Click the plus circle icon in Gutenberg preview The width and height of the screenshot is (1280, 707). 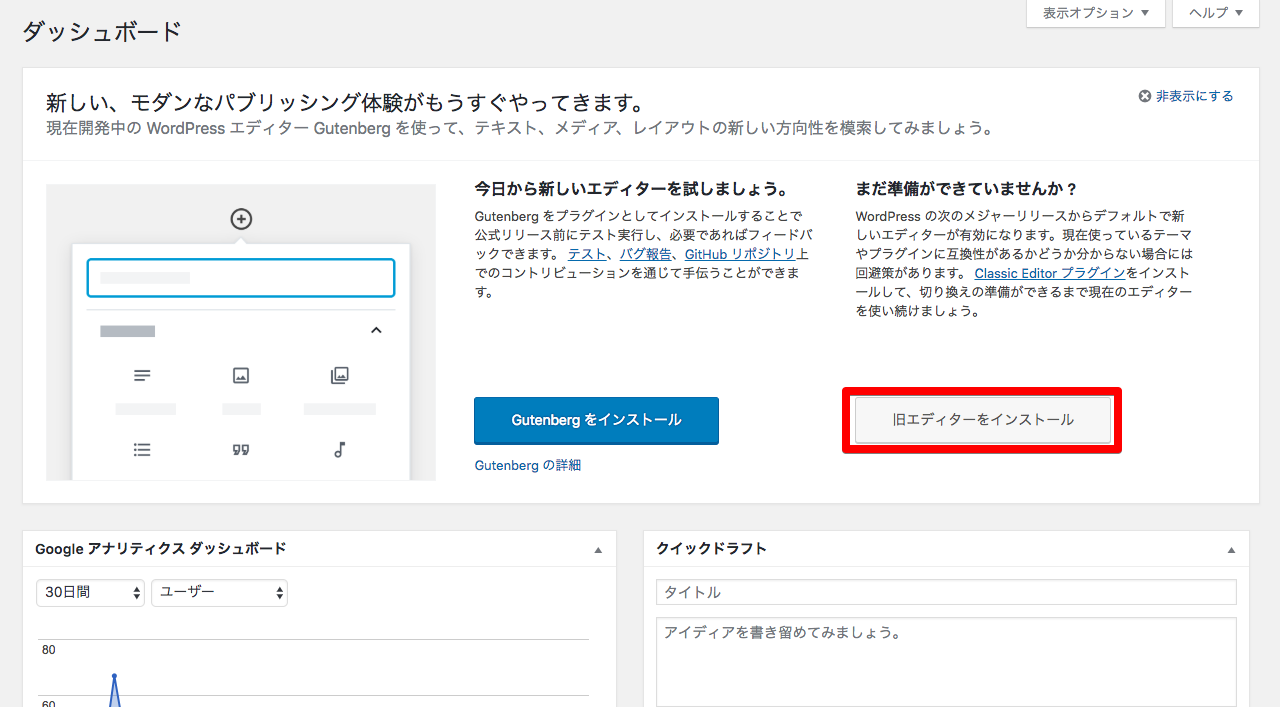pyautogui.click(x=241, y=219)
